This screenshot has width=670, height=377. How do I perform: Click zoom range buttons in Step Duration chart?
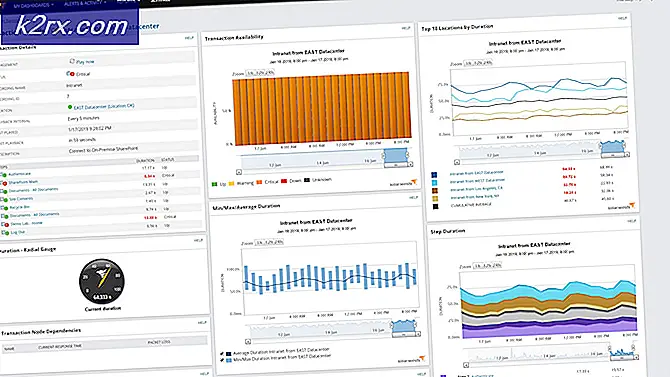click(487, 265)
